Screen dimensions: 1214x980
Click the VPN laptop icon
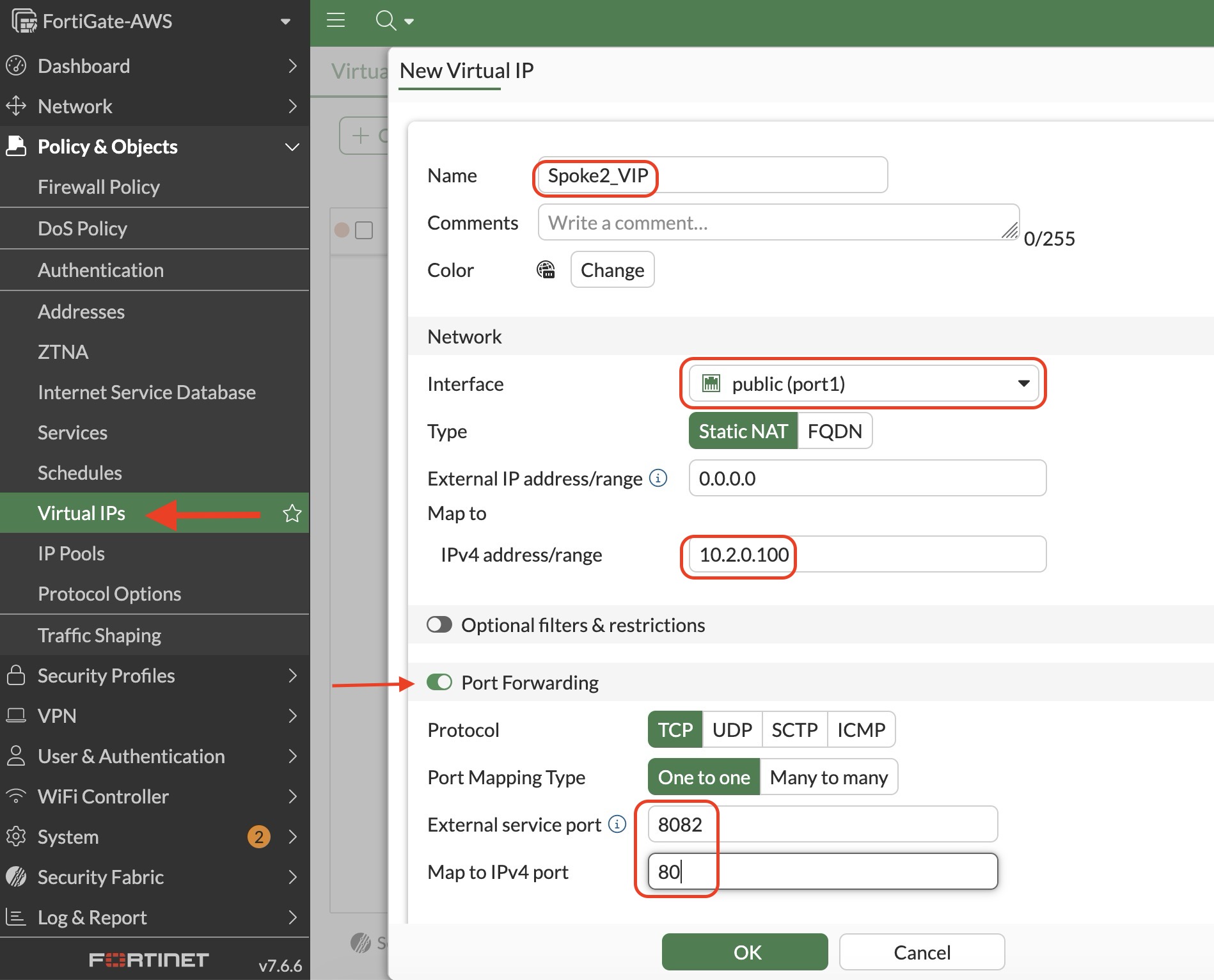[x=16, y=715]
